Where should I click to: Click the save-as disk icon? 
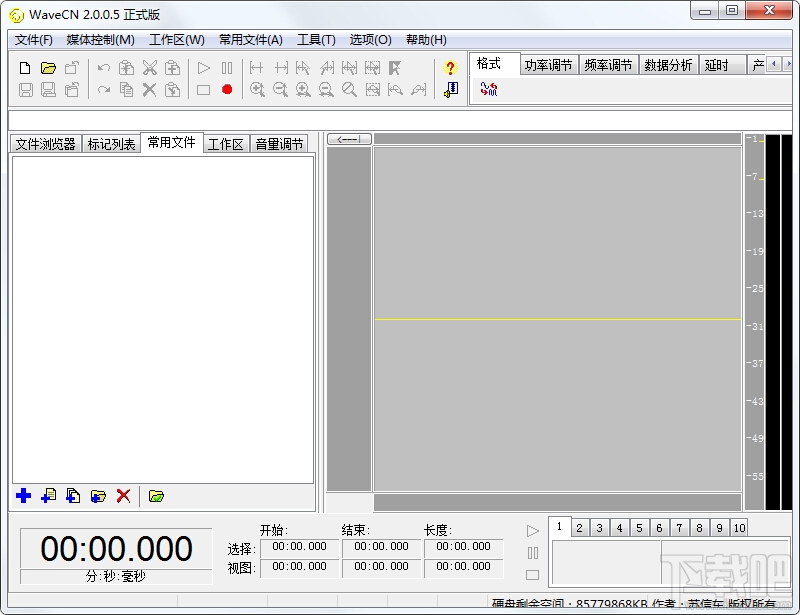pyautogui.click(x=48, y=90)
